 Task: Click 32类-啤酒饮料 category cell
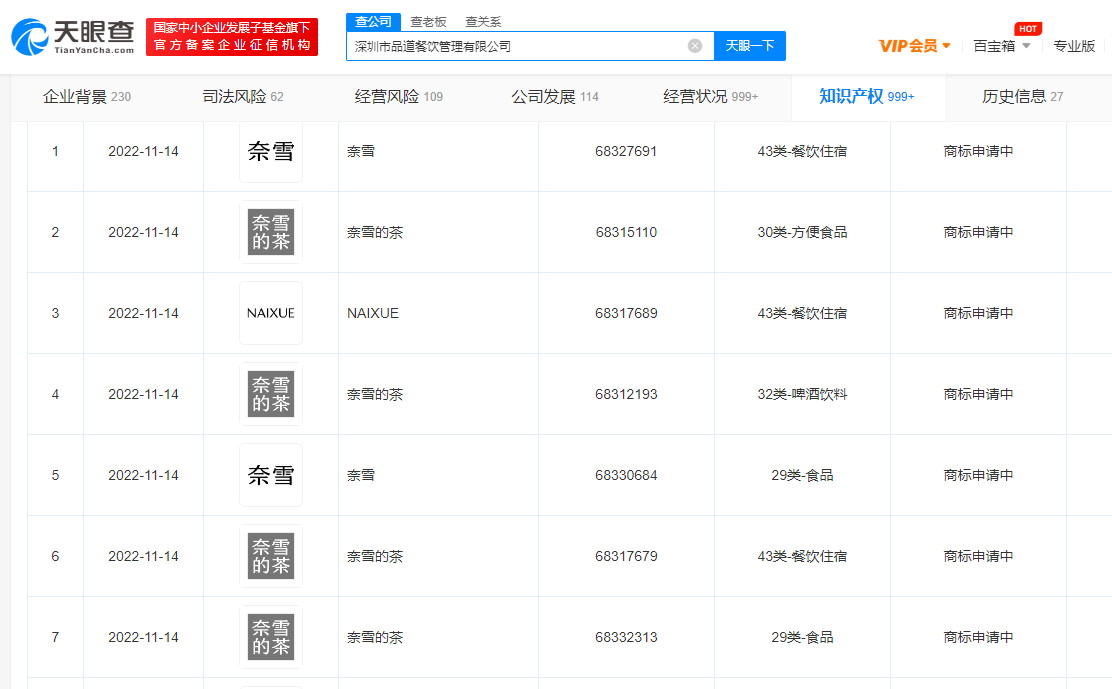pyautogui.click(x=802, y=394)
